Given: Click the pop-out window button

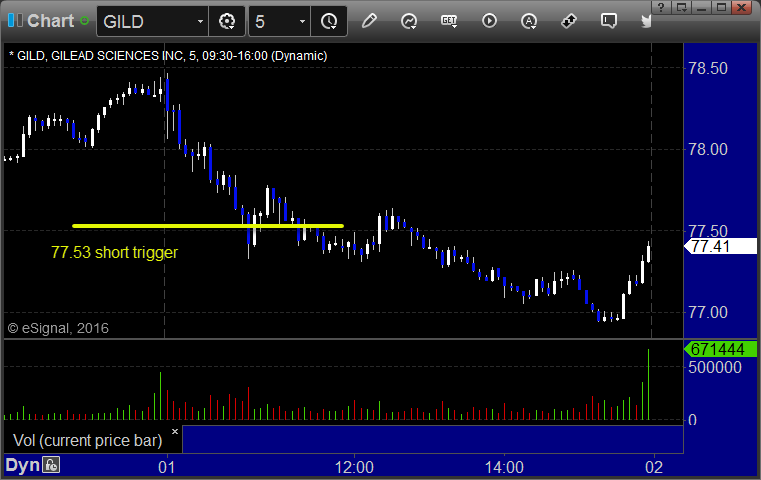Looking at the screenshot, I should tap(681, 7).
